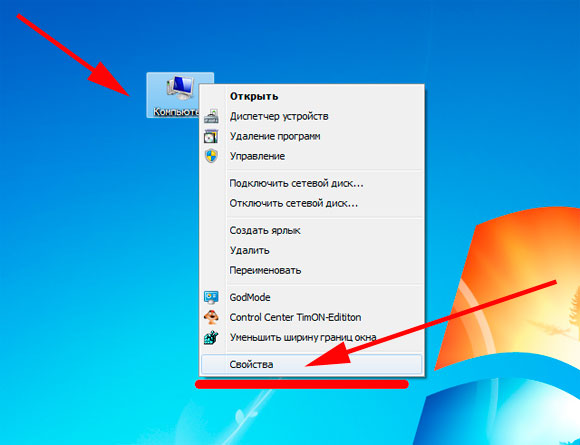The height and width of the screenshot is (445, 580).
Task: Select Переименовать menu entry
Action: coord(311,270)
